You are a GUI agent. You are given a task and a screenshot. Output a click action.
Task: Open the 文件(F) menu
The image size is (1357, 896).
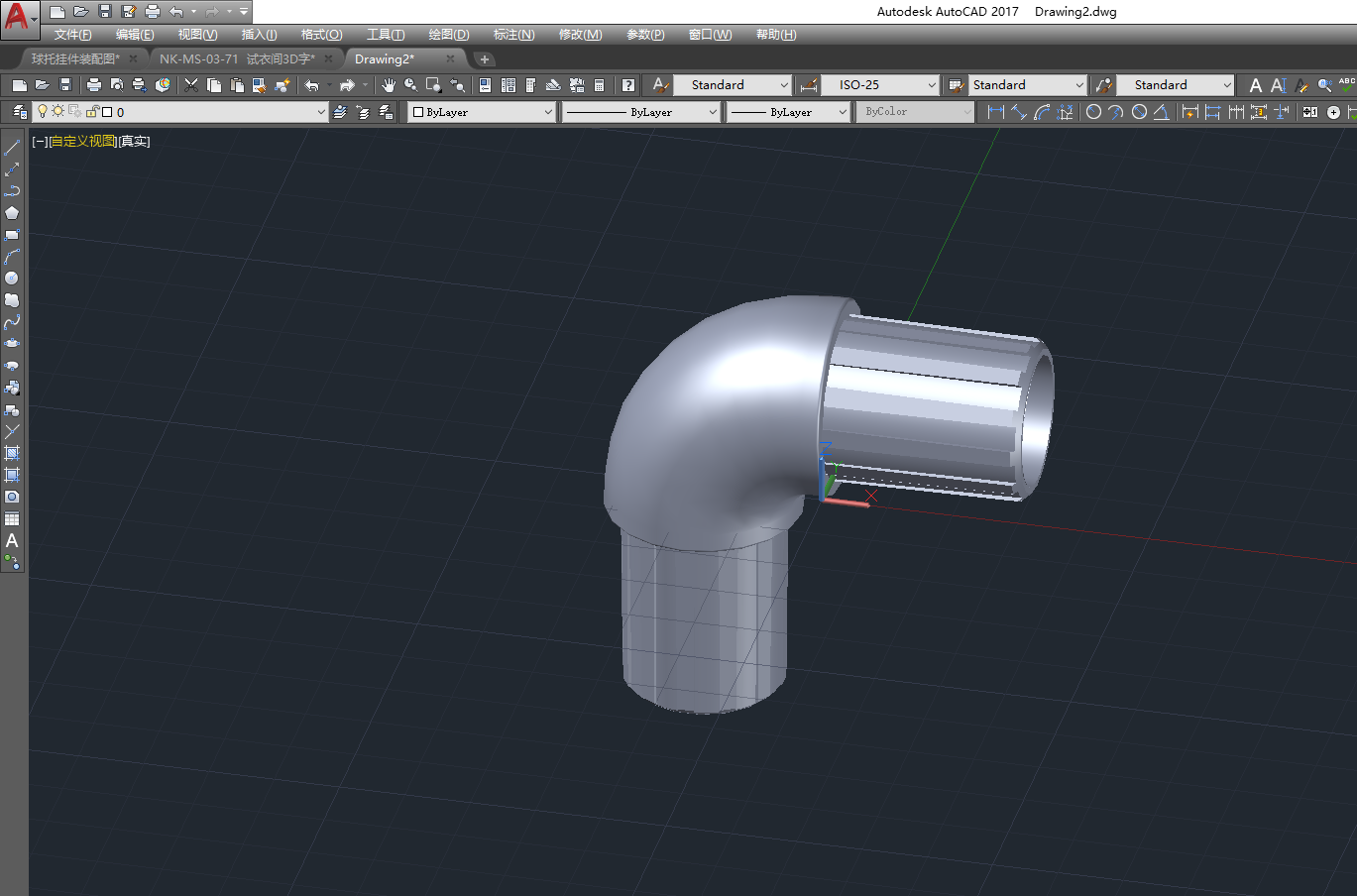click(73, 35)
